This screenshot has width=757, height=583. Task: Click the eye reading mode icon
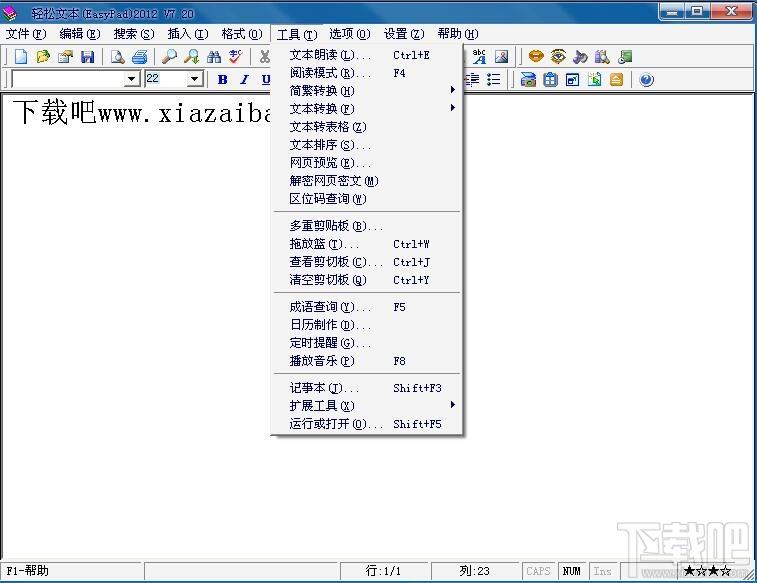point(558,57)
